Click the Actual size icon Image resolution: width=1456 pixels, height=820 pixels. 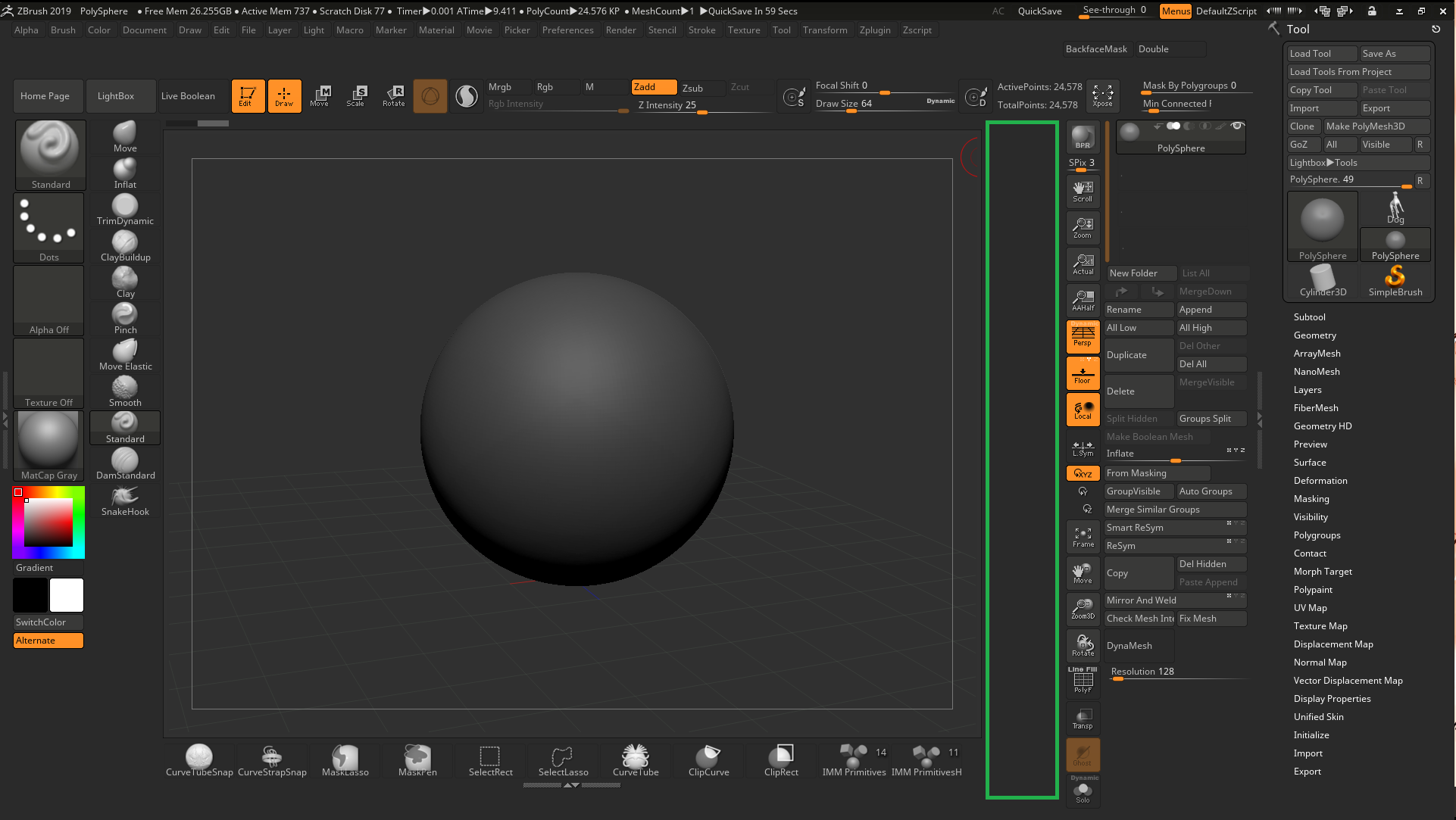coord(1083,264)
